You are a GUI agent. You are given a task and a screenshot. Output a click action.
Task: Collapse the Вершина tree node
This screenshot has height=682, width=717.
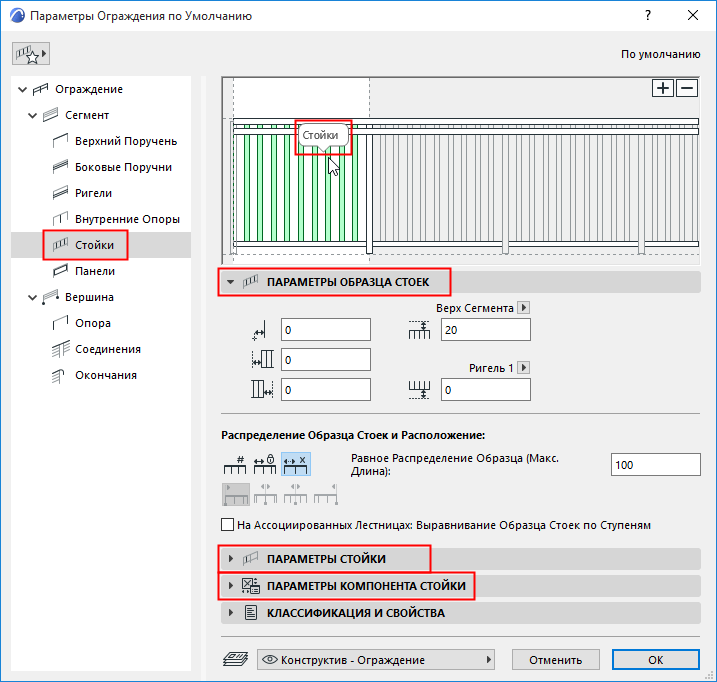32,297
